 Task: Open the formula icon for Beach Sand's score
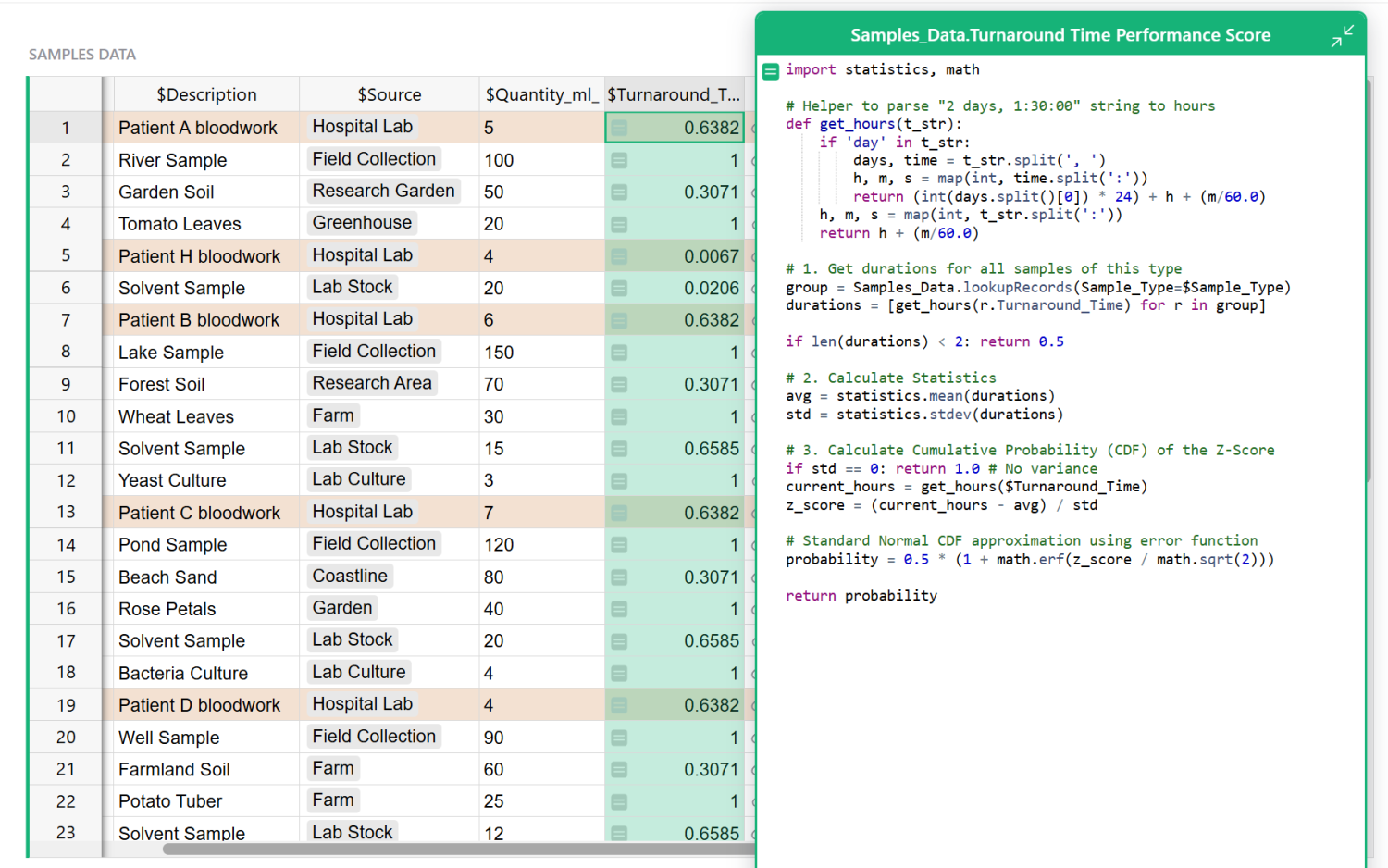click(618, 576)
